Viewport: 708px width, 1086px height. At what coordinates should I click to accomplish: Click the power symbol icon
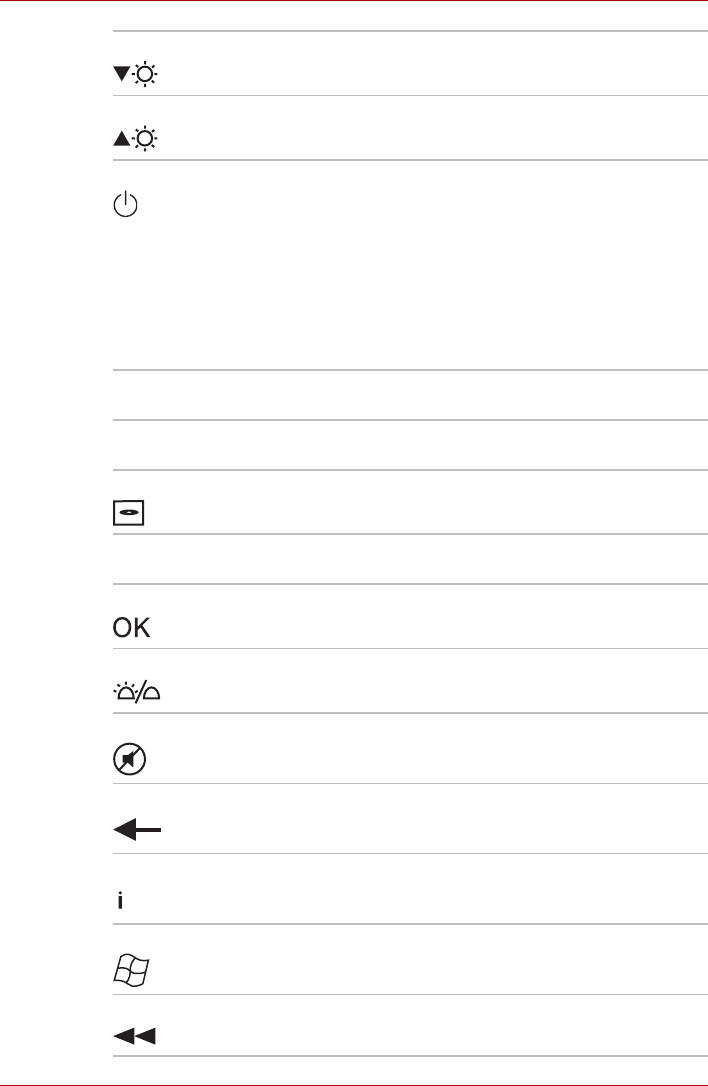[x=125, y=204]
